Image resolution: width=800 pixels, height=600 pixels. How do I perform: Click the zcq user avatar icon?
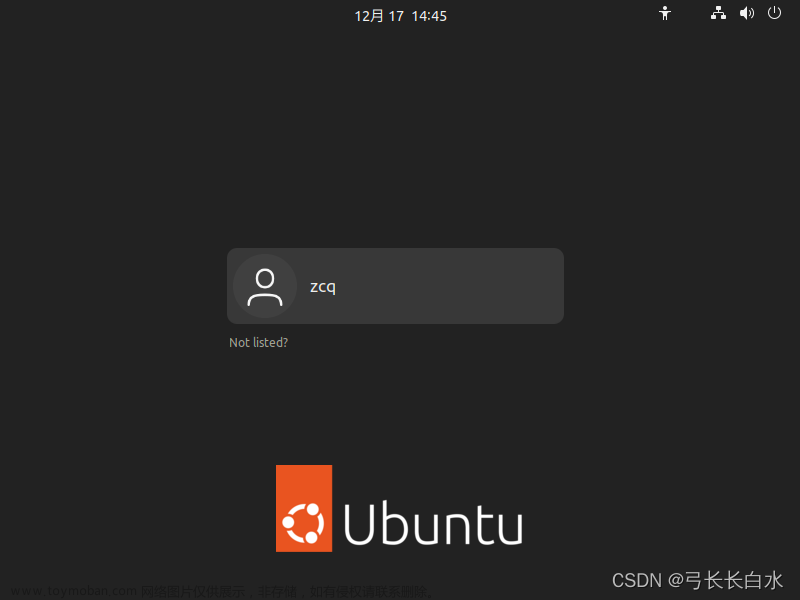coord(264,285)
